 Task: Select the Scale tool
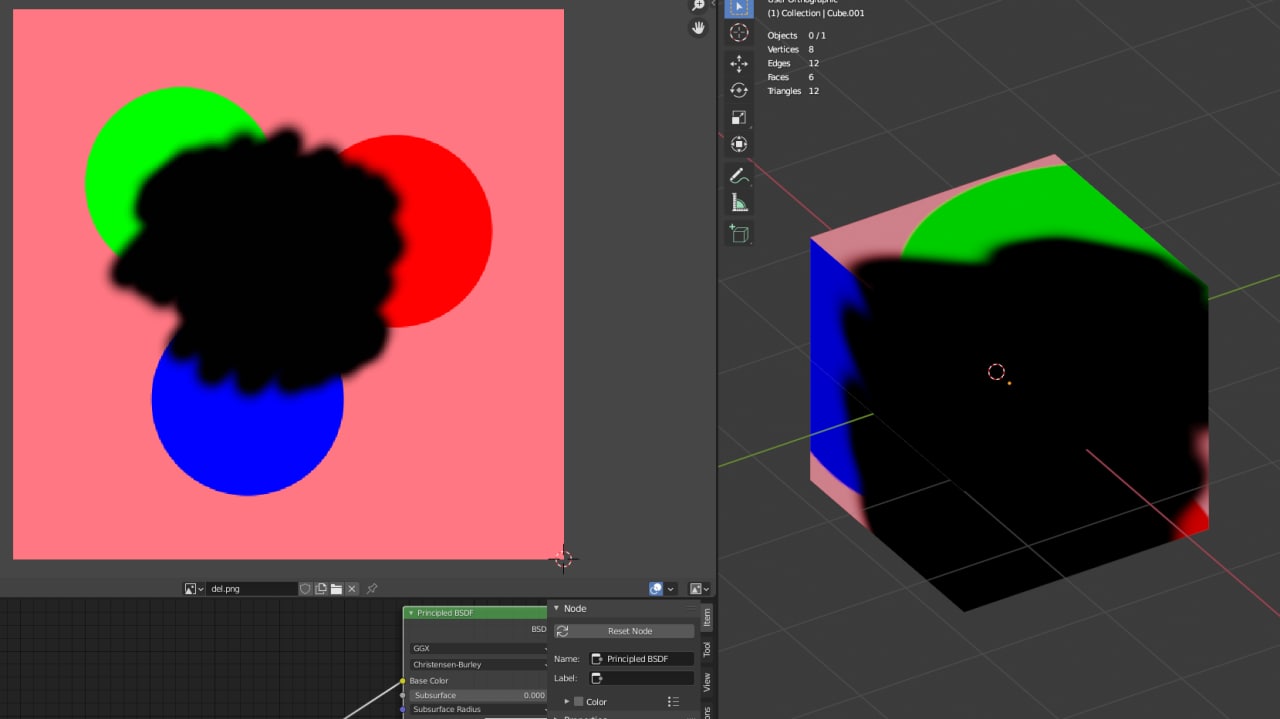pyautogui.click(x=739, y=118)
